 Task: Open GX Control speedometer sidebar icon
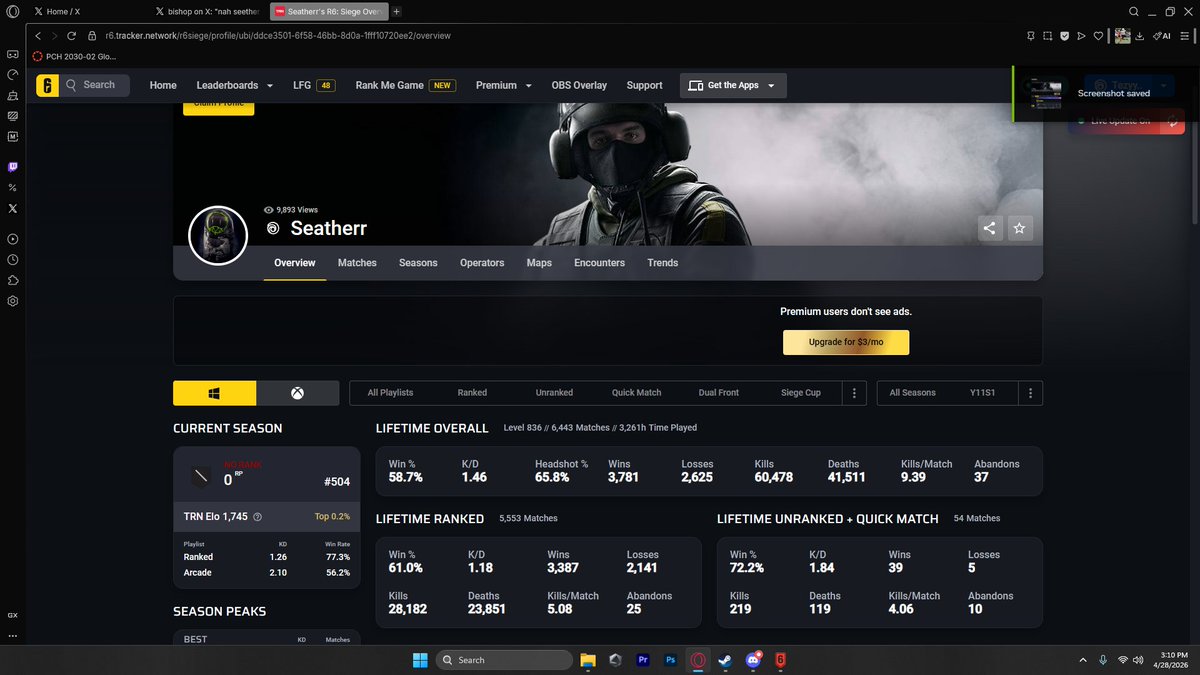click(12, 75)
